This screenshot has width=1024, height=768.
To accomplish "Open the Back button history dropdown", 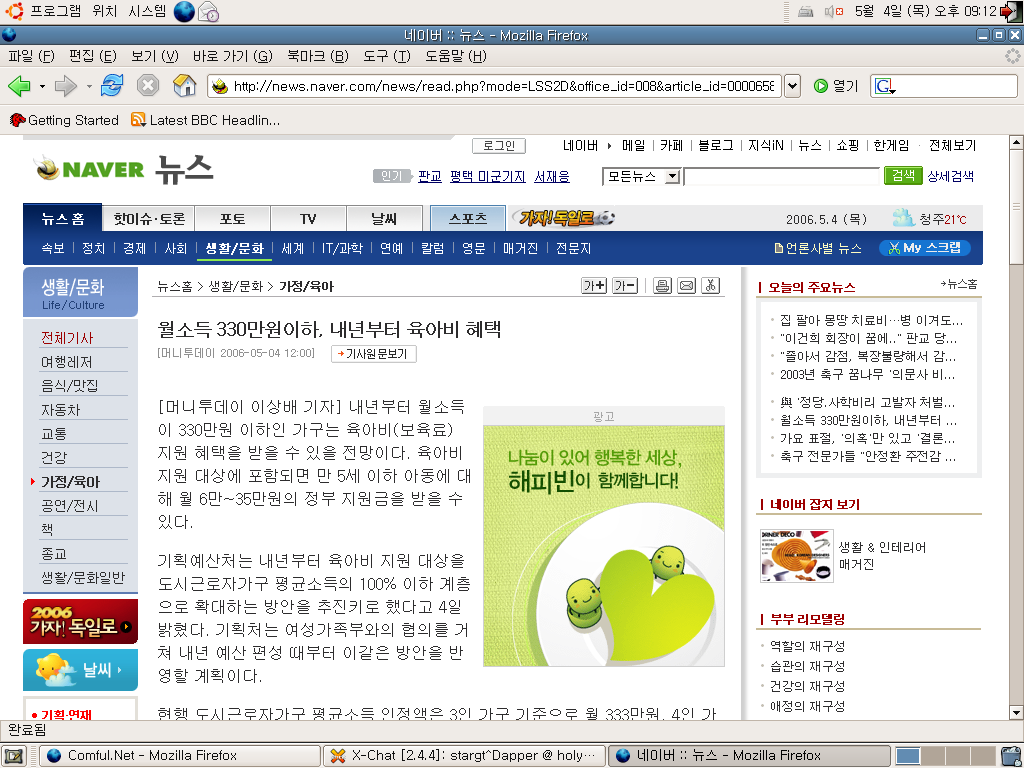I will (42, 86).
